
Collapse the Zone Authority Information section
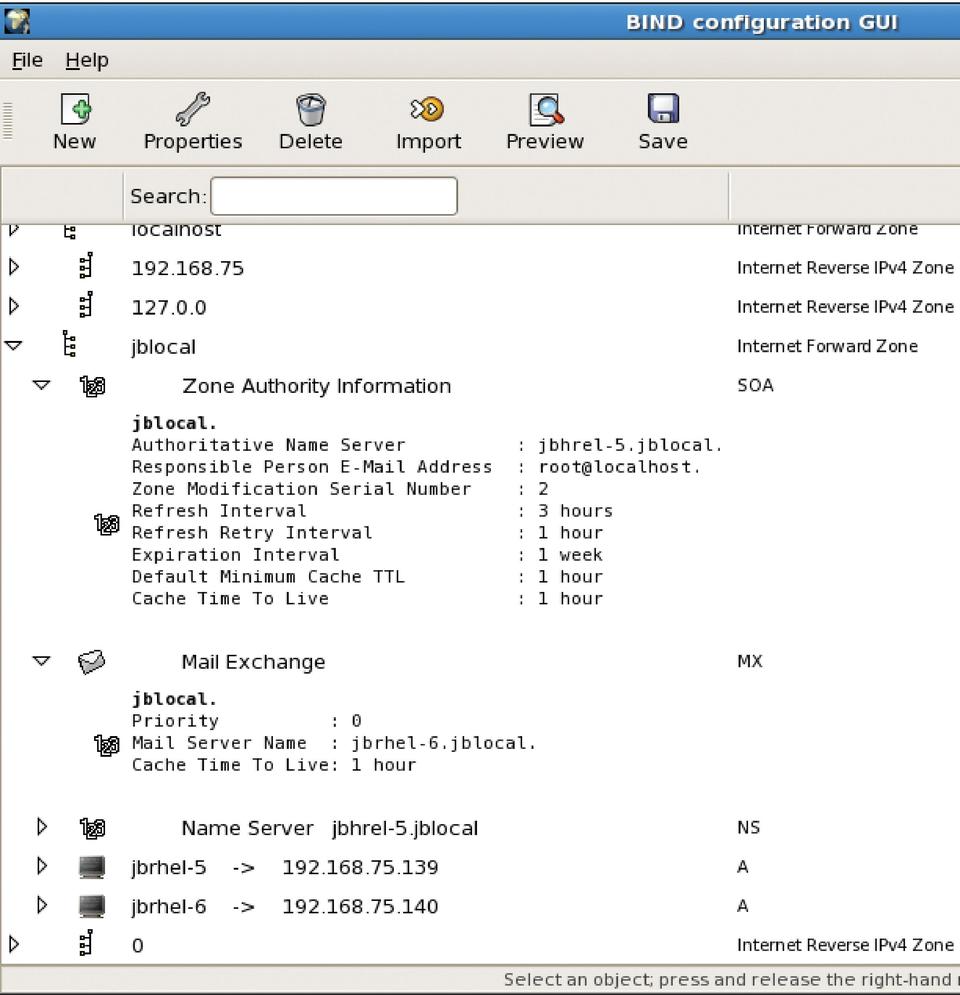(x=41, y=385)
